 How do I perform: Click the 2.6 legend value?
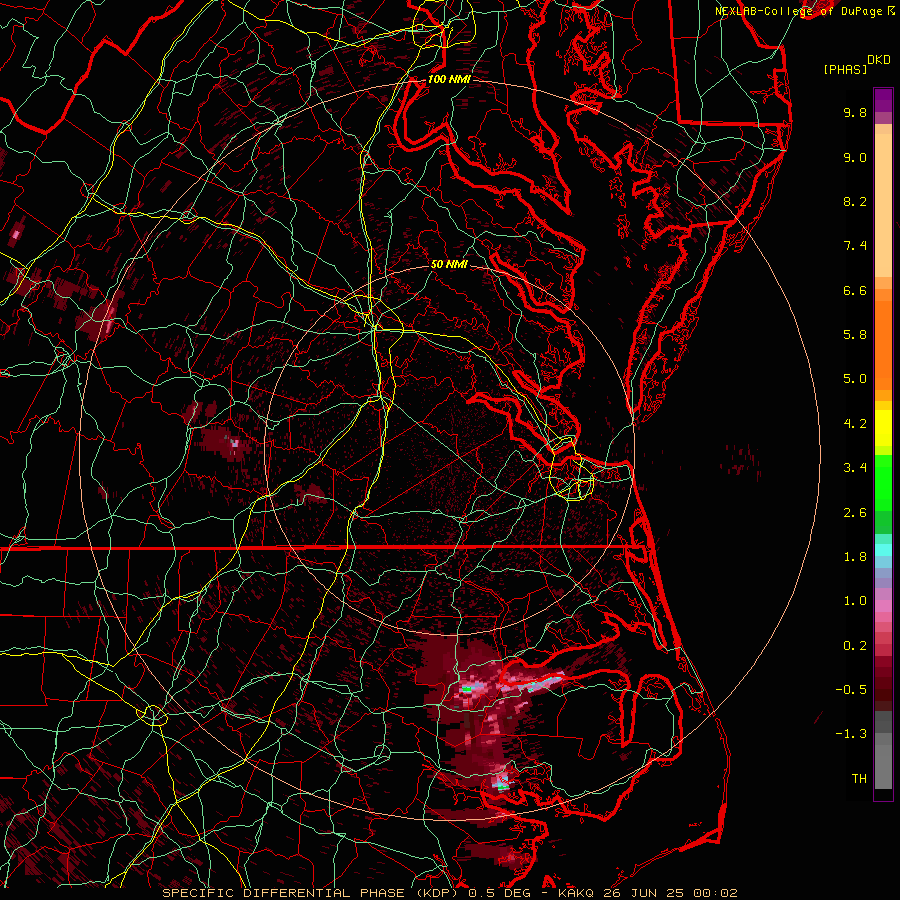855,513
